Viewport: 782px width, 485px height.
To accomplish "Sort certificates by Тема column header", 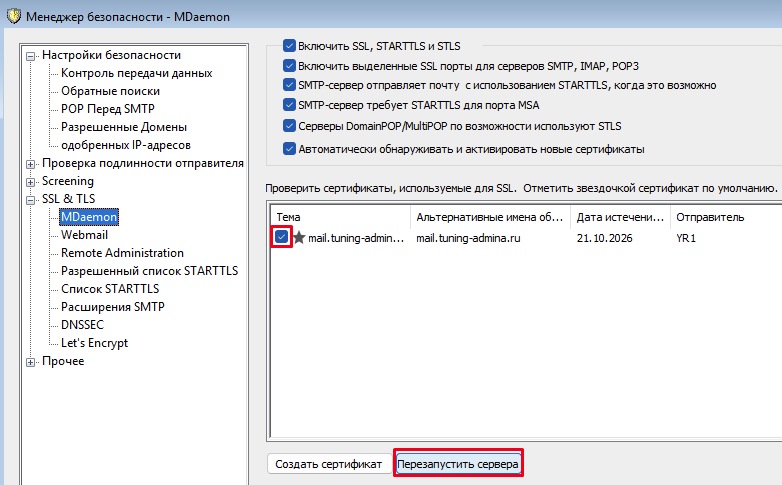I will pos(341,217).
